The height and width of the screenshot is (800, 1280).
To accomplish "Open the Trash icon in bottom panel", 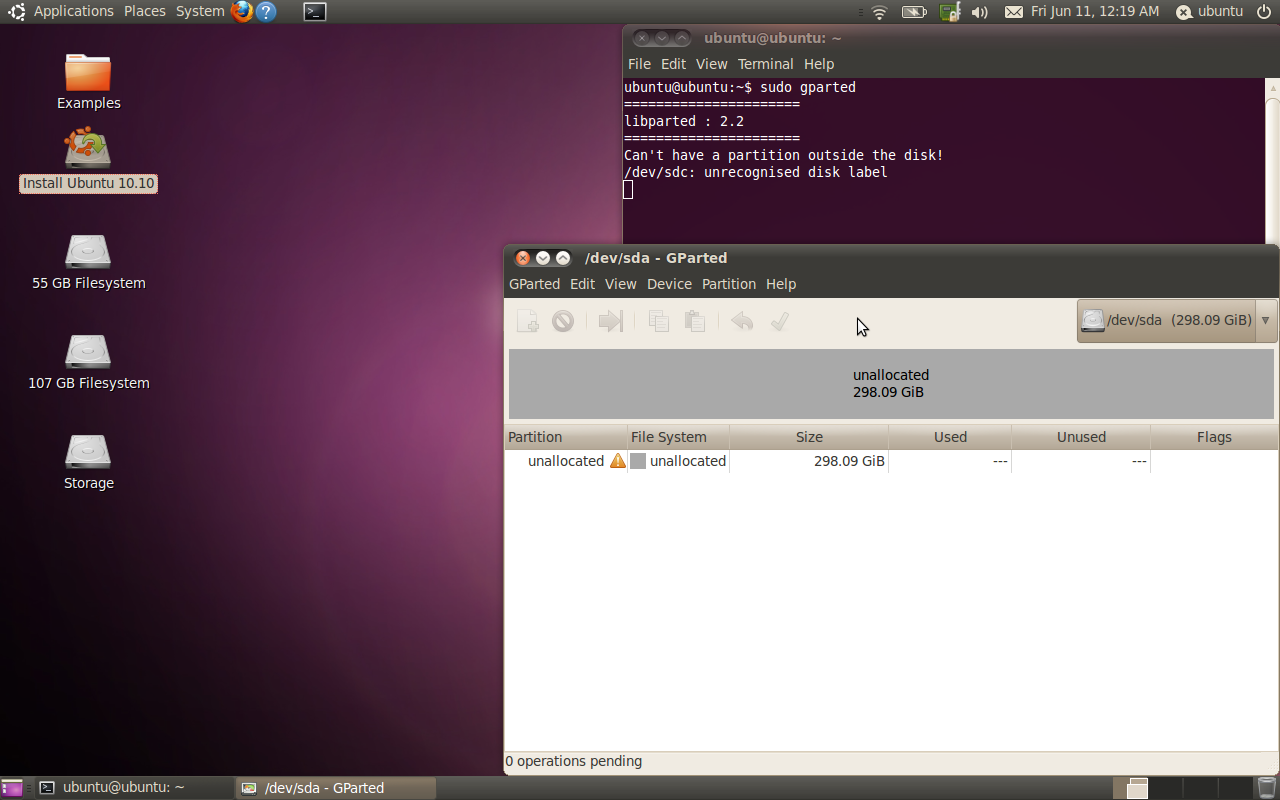I will point(1266,788).
